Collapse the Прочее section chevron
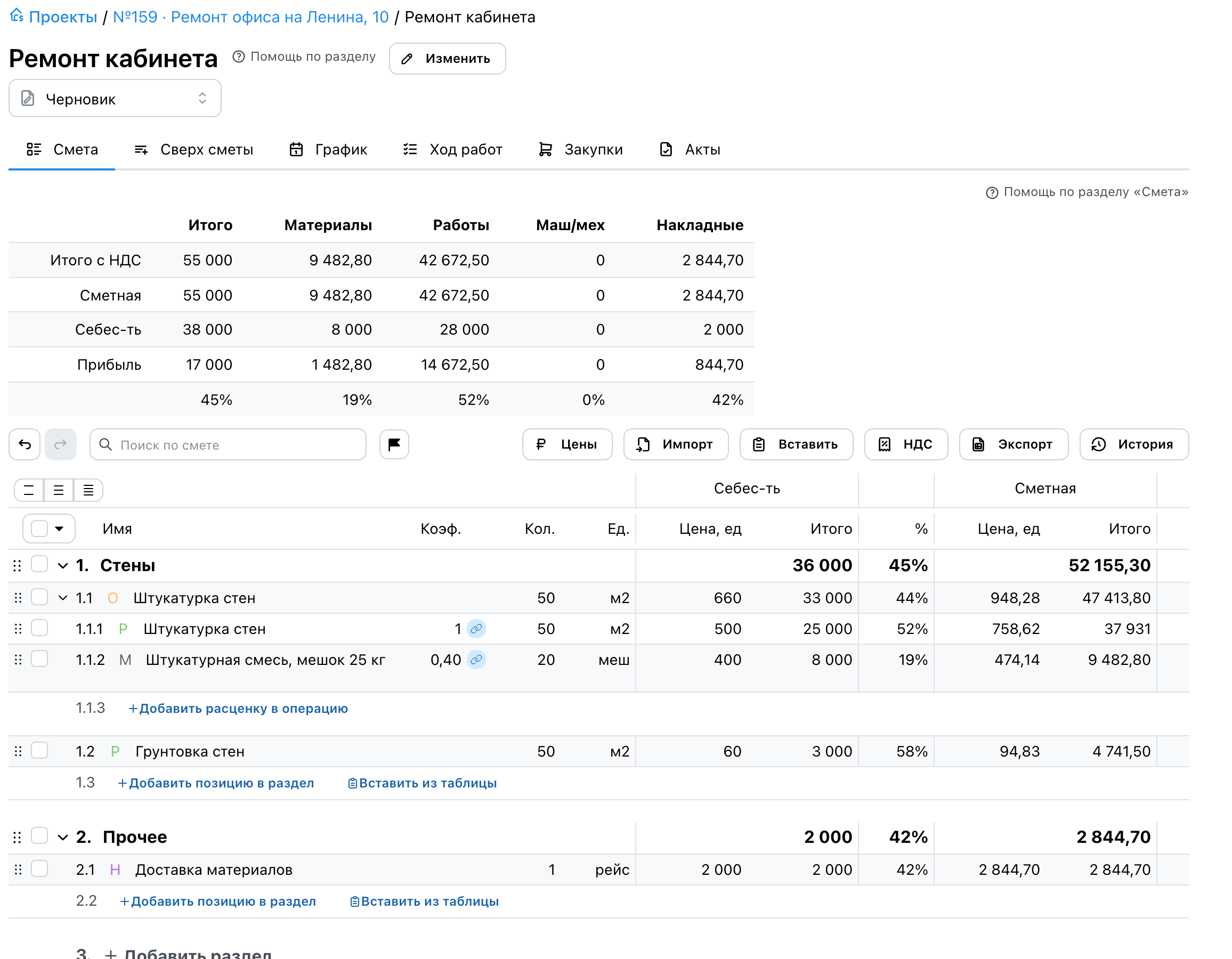The image size is (1232, 959). coord(63,837)
